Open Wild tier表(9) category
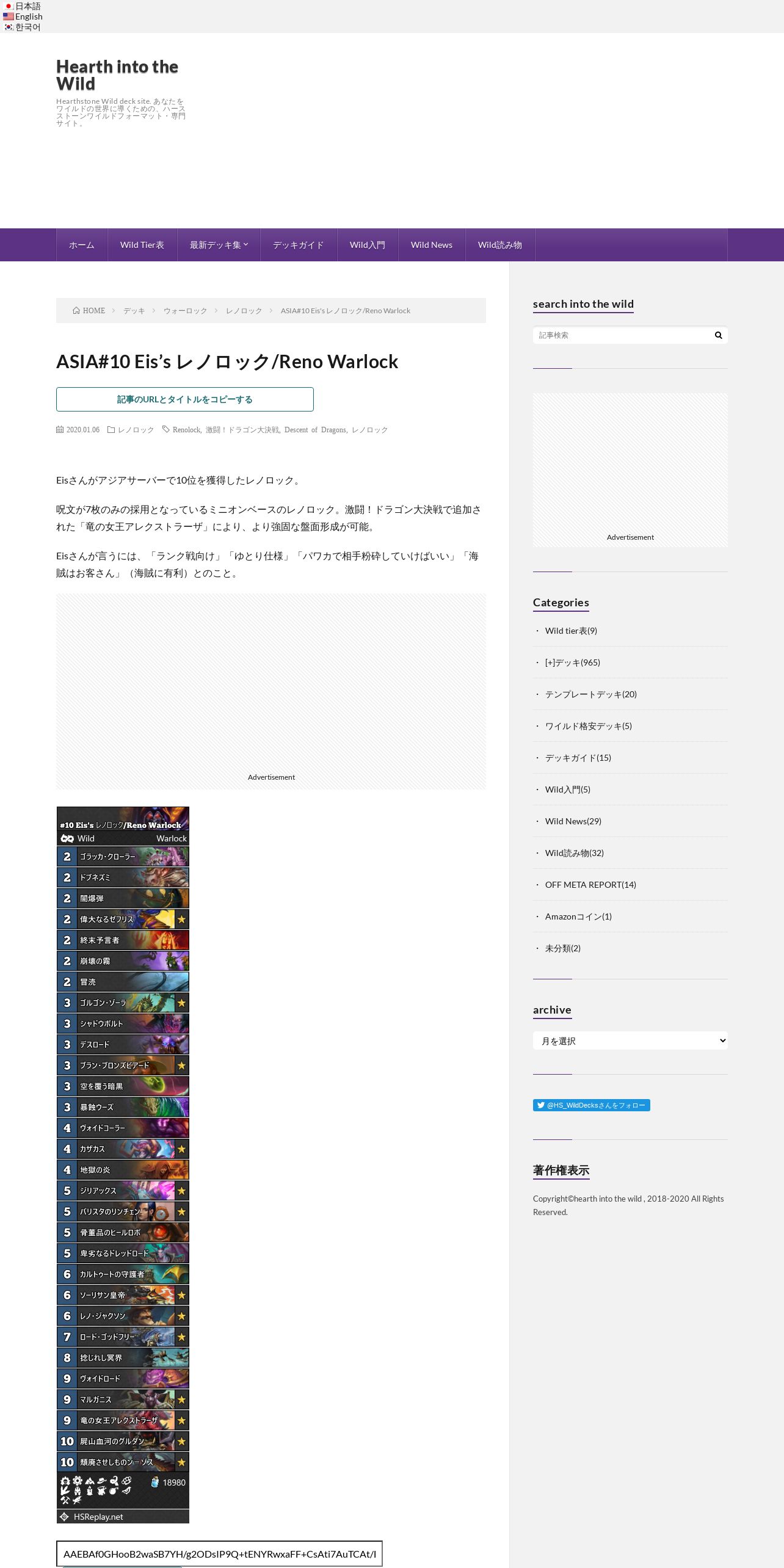 (571, 631)
